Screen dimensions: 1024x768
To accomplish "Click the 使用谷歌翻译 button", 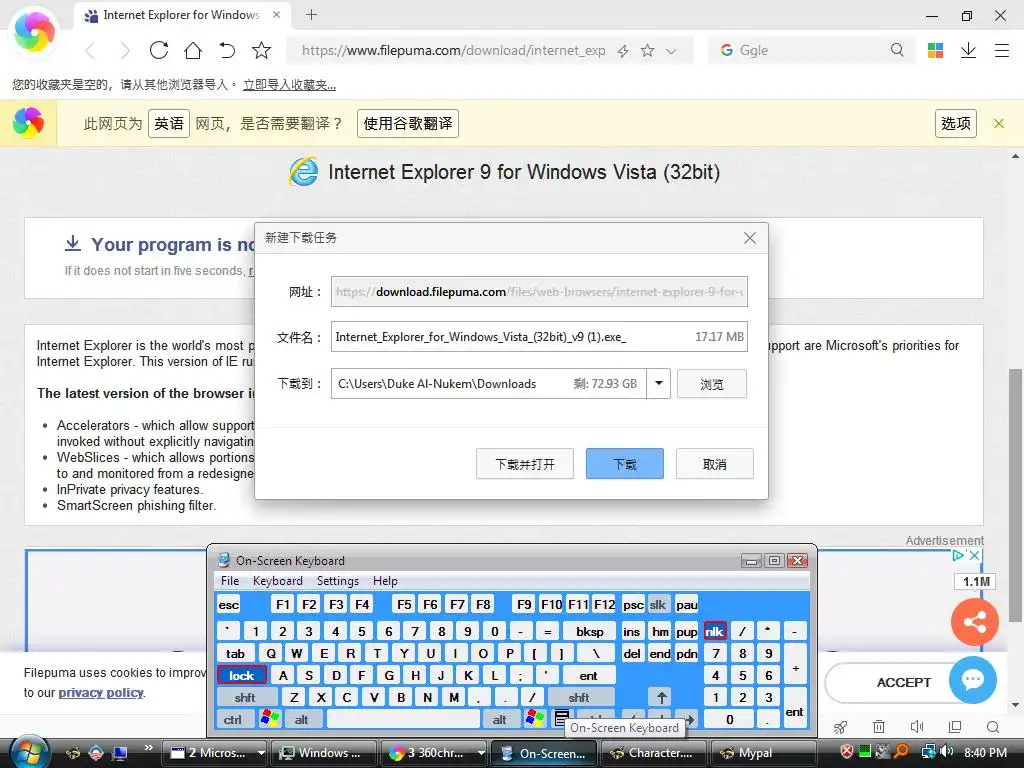I will pos(408,123).
